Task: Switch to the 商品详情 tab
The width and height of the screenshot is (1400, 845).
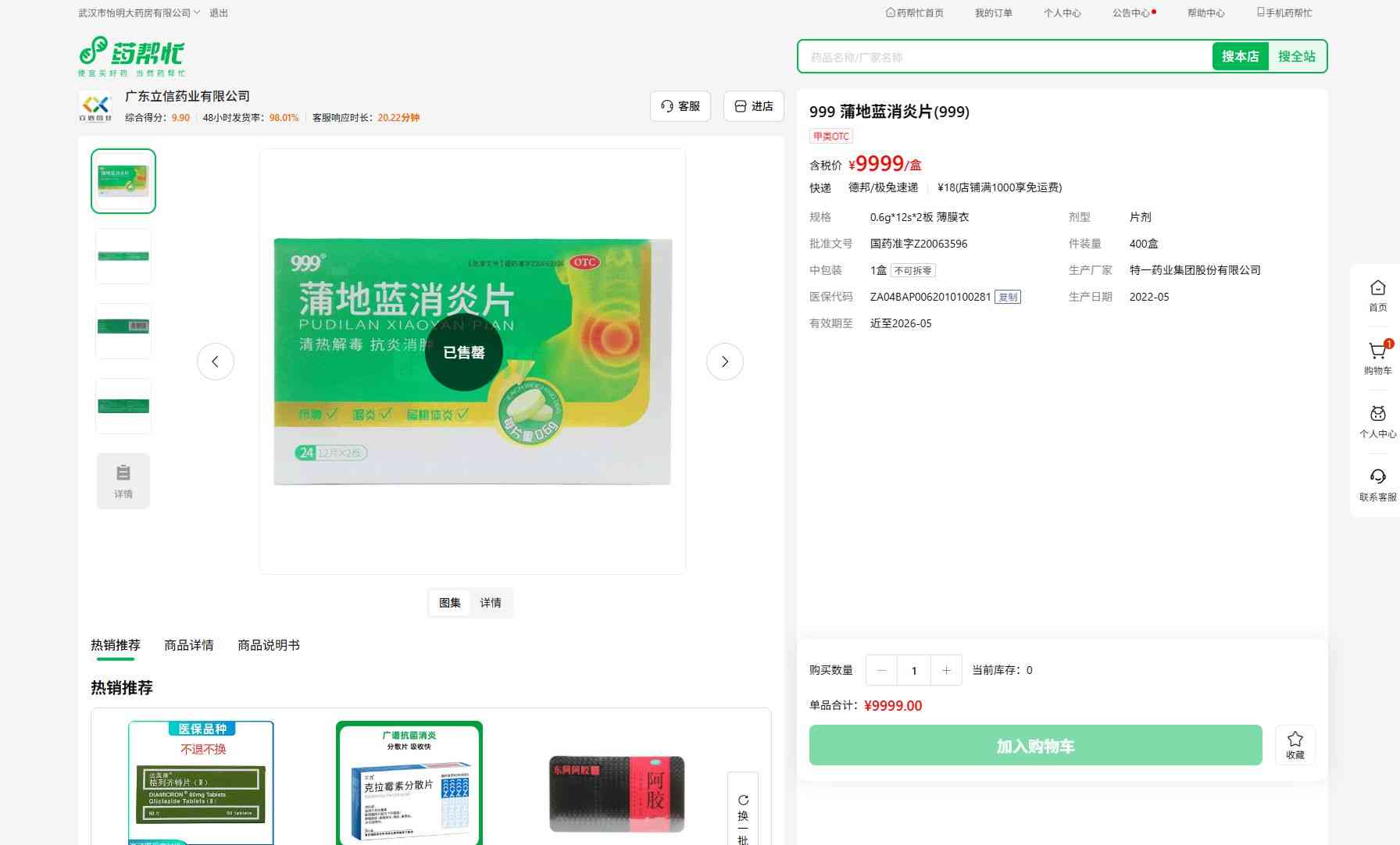Action: (x=188, y=645)
